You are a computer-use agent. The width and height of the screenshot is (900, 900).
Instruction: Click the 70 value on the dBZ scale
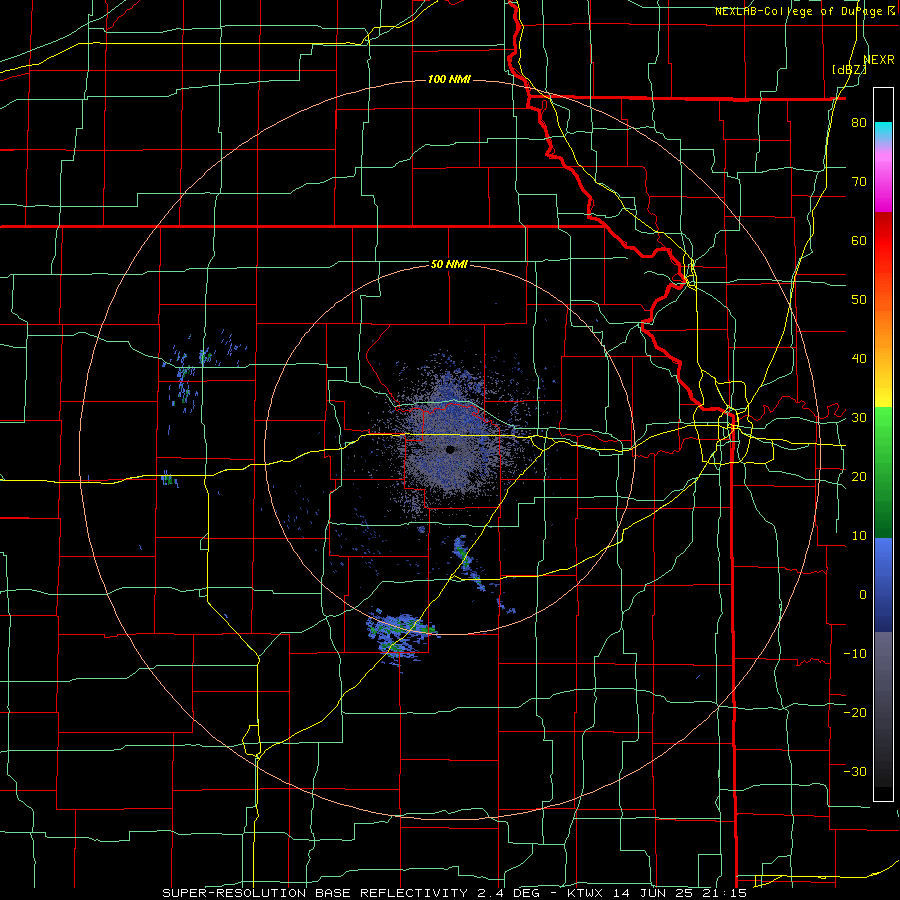[859, 182]
